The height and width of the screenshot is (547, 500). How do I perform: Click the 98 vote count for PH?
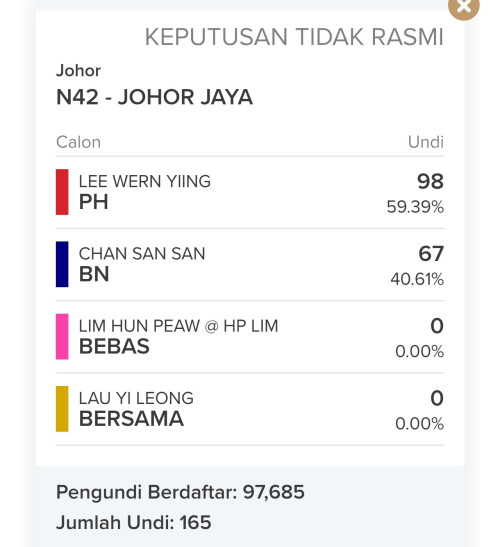pyautogui.click(x=431, y=181)
